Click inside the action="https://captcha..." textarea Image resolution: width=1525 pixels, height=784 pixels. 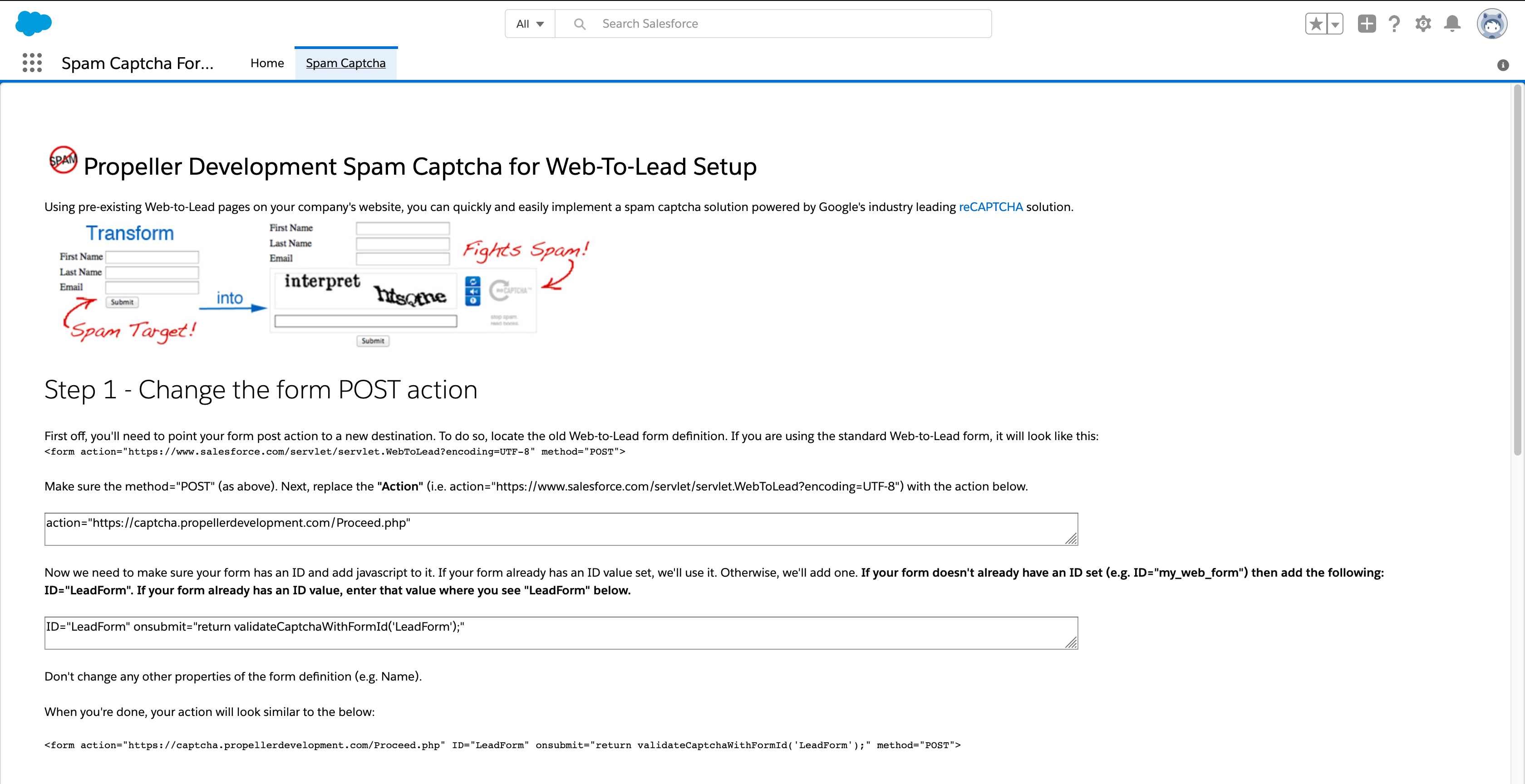561,529
